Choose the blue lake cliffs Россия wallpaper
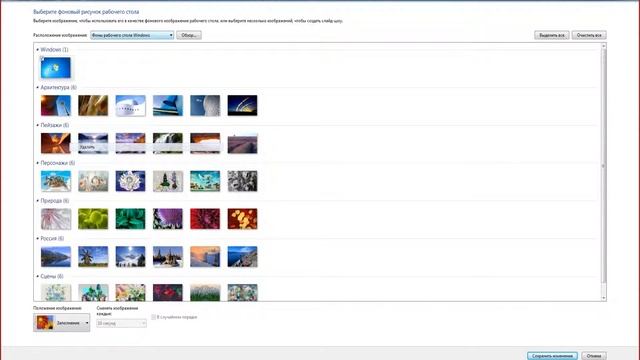 (242, 256)
